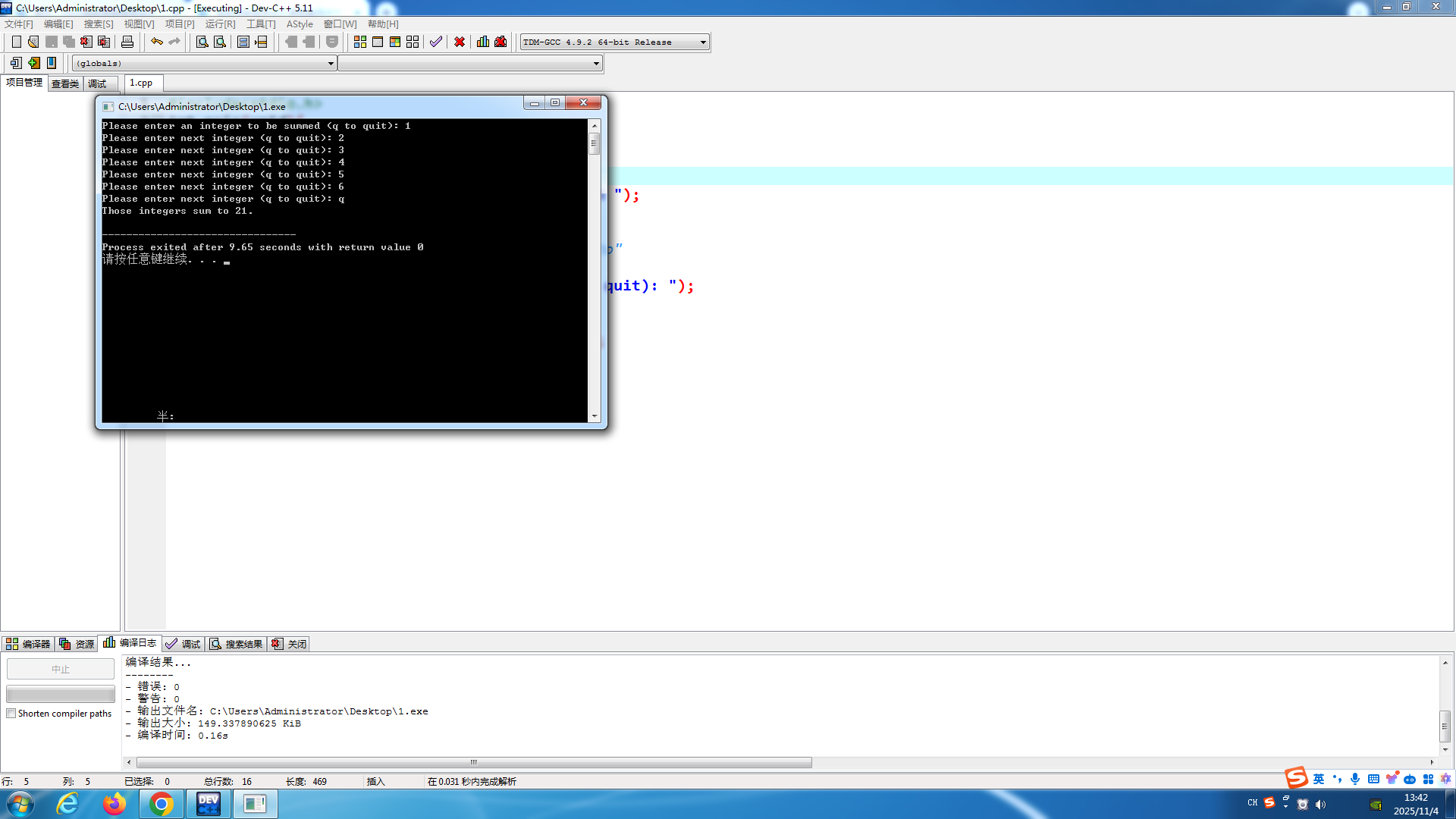1456x819 pixels.
Task: Open Dev-C++ from the taskbar
Action: [208, 804]
